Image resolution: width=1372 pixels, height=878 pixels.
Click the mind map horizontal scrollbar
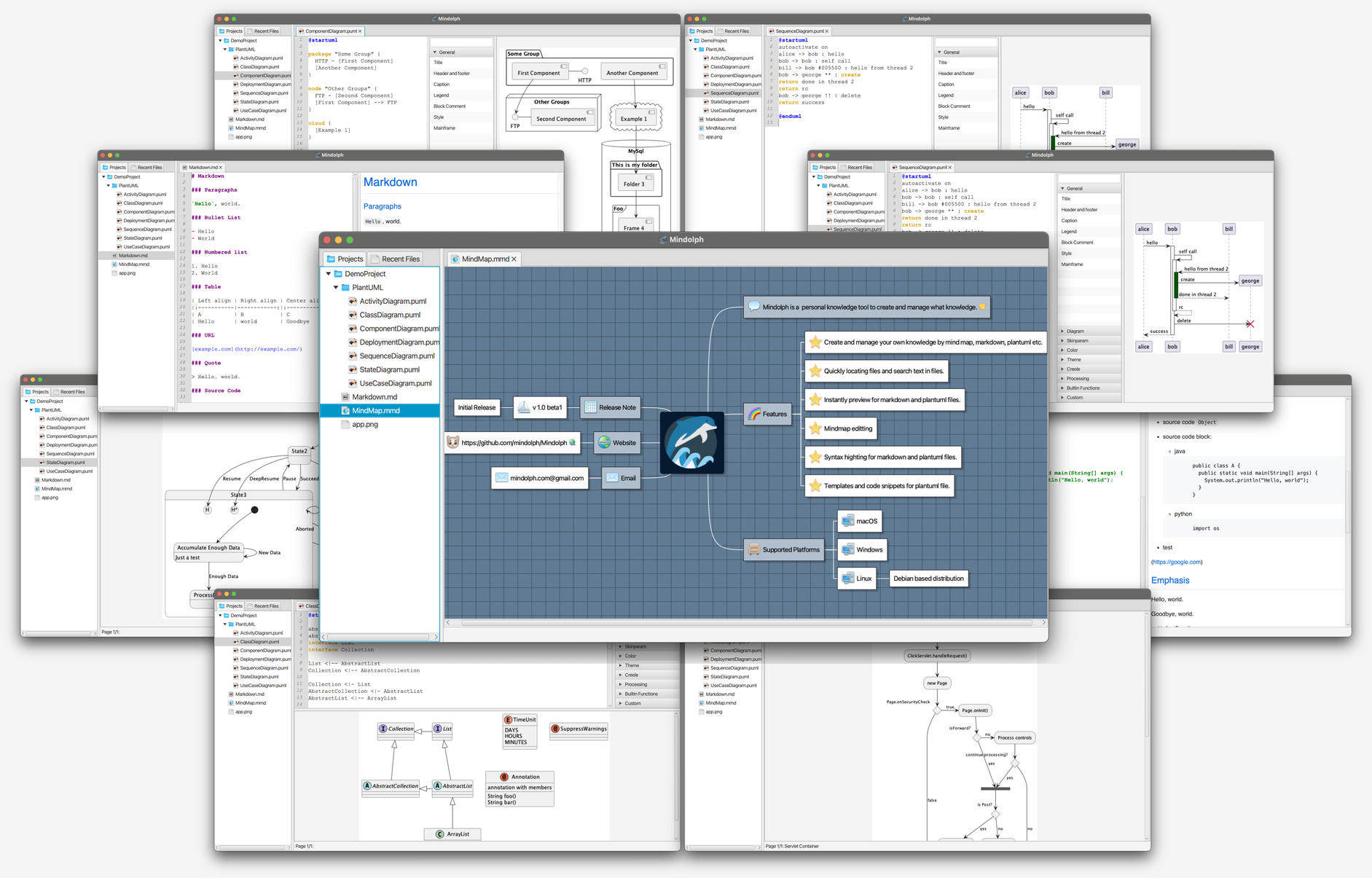coord(746,623)
